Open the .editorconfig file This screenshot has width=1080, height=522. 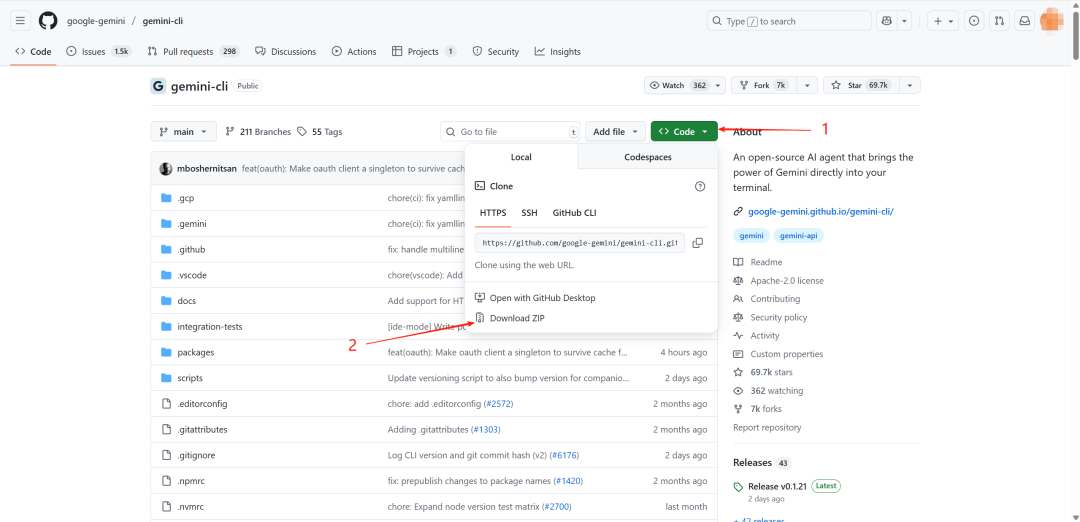click(x=202, y=404)
